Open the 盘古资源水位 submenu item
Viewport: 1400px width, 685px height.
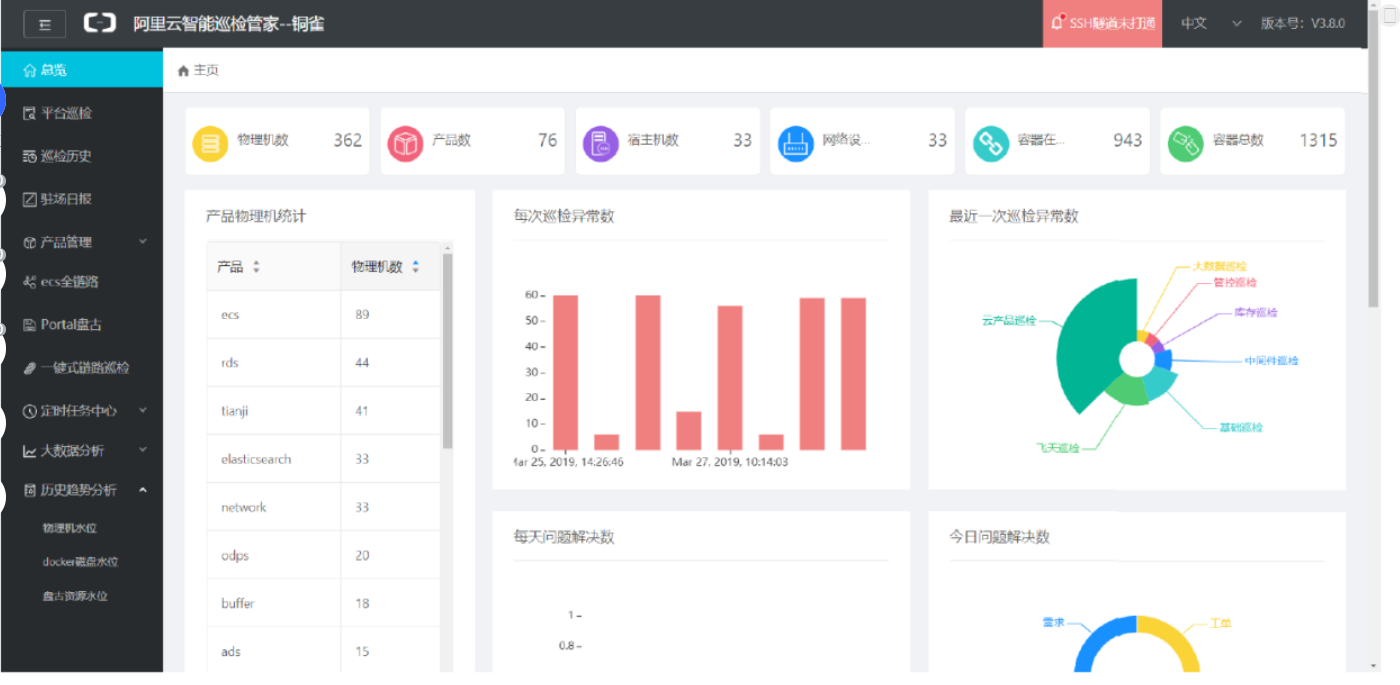click(75, 596)
